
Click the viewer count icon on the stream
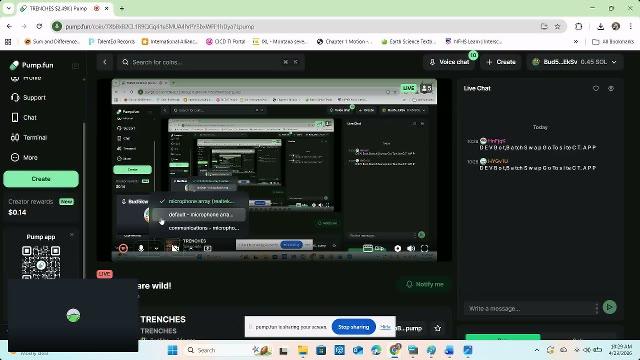[426, 88]
